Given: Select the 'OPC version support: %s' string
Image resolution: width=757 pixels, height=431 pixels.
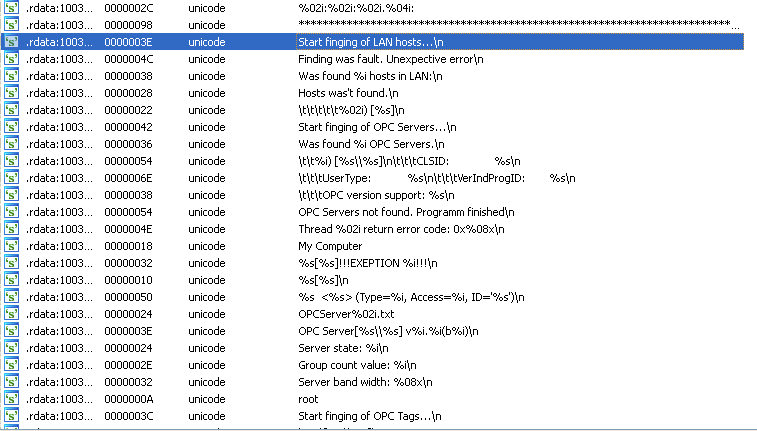Looking at the screenshot, I should (368, 195).
